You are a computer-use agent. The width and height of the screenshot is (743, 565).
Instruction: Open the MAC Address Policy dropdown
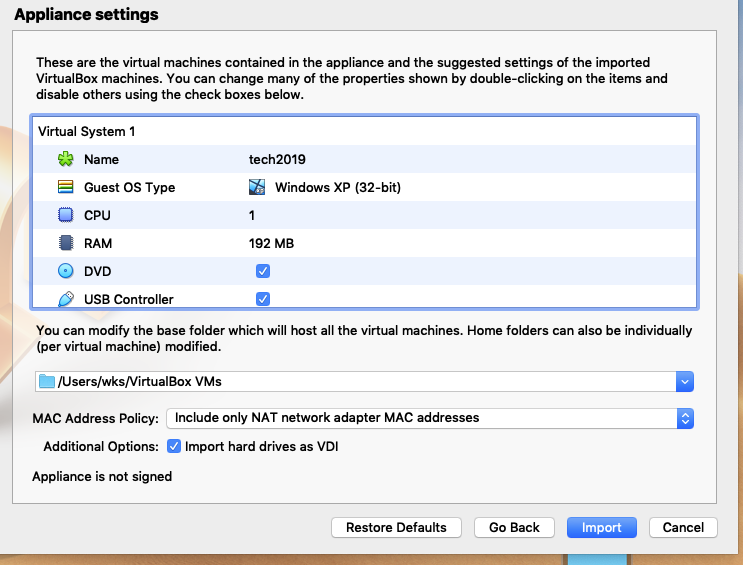430,418
